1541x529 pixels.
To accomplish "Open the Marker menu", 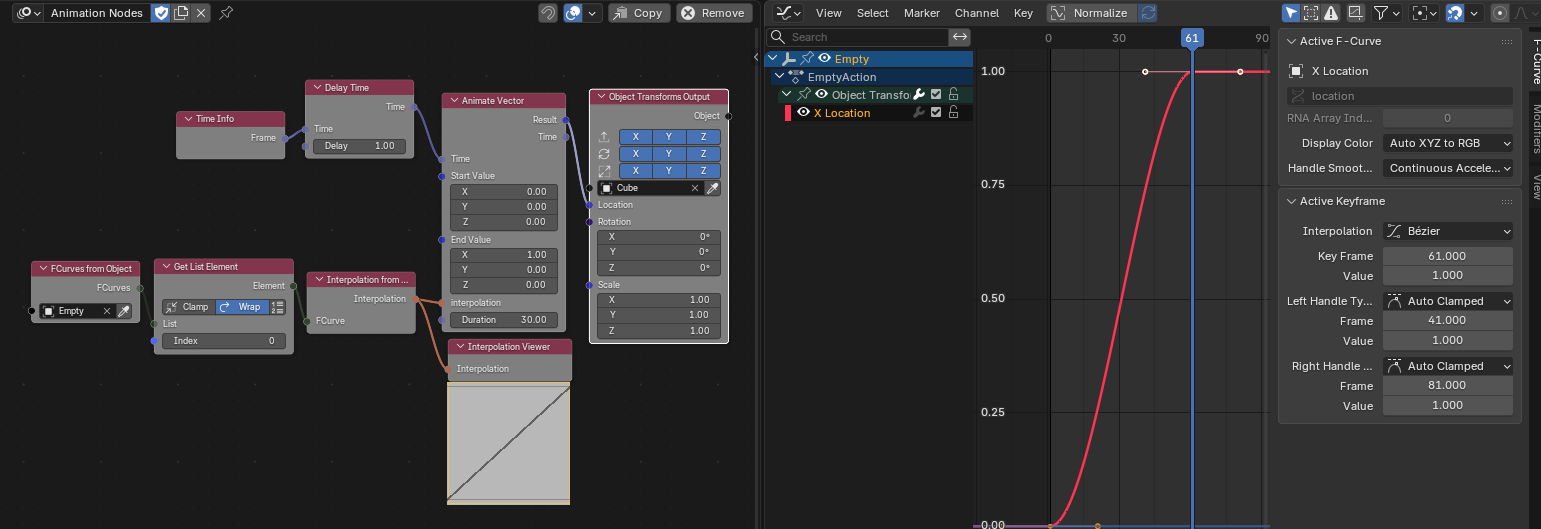I will coord(922,13).
